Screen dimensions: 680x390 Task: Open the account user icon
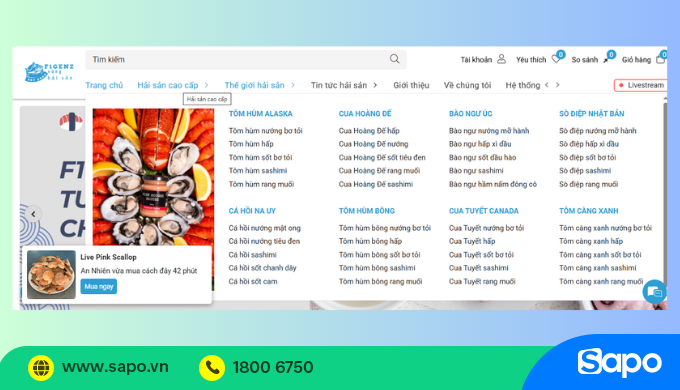pos(501,59)
